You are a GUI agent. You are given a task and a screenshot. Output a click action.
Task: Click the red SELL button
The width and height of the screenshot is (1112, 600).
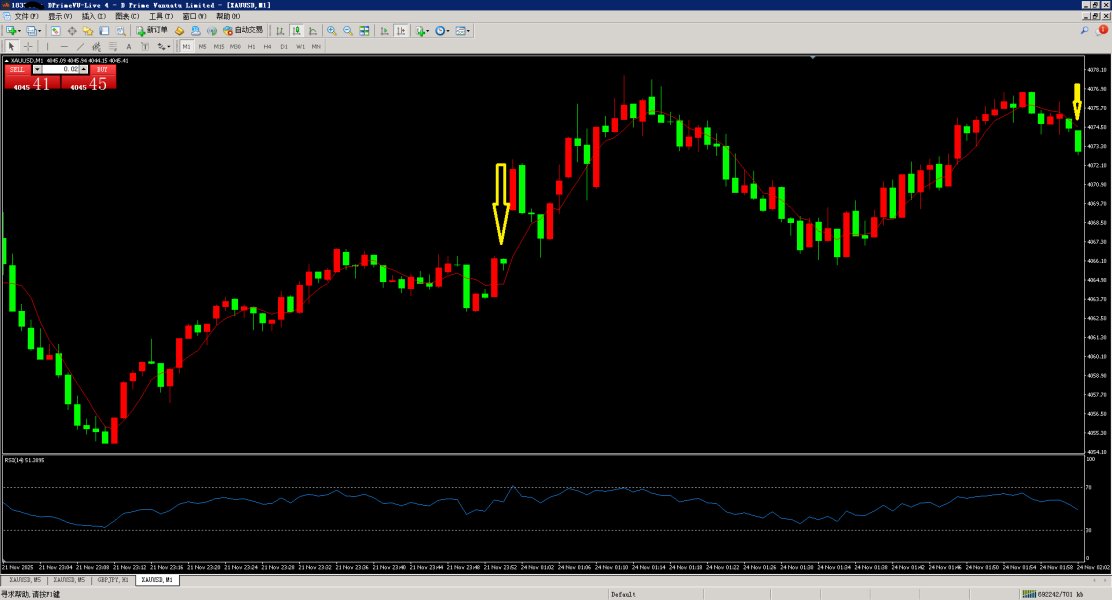(18, 70)
